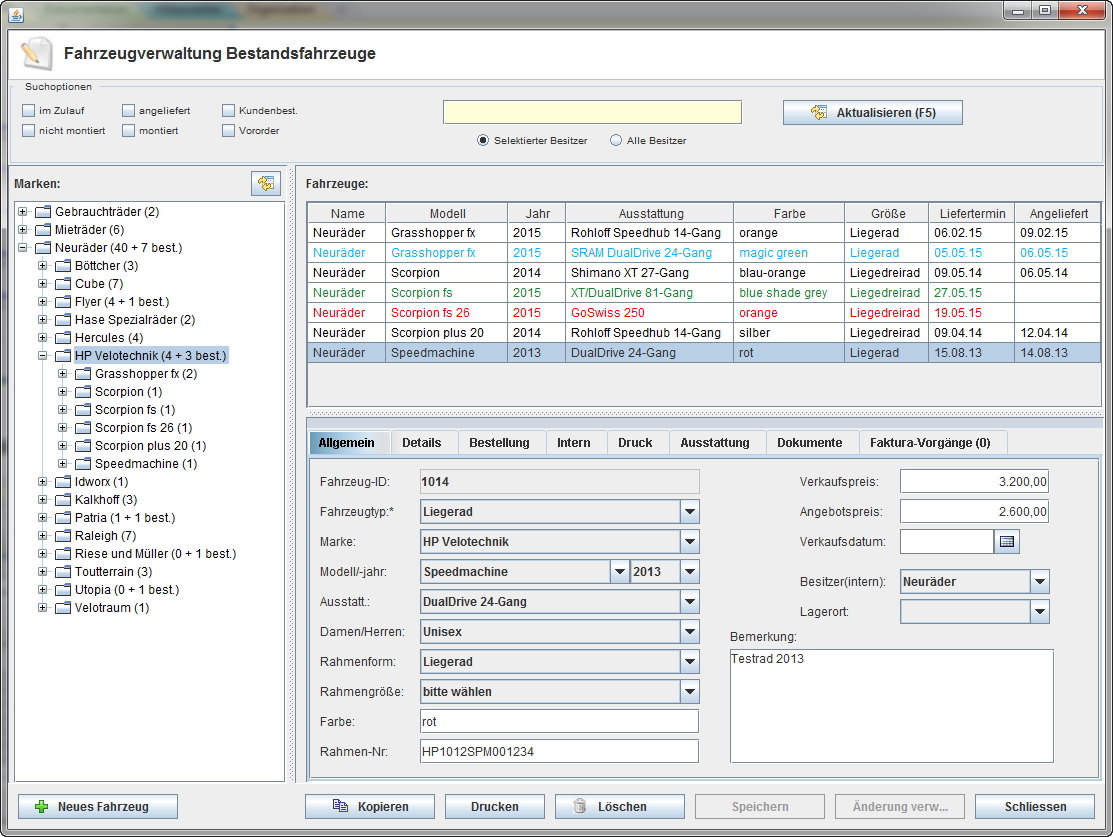Click the yellow search input field

(x=592, y=112)
